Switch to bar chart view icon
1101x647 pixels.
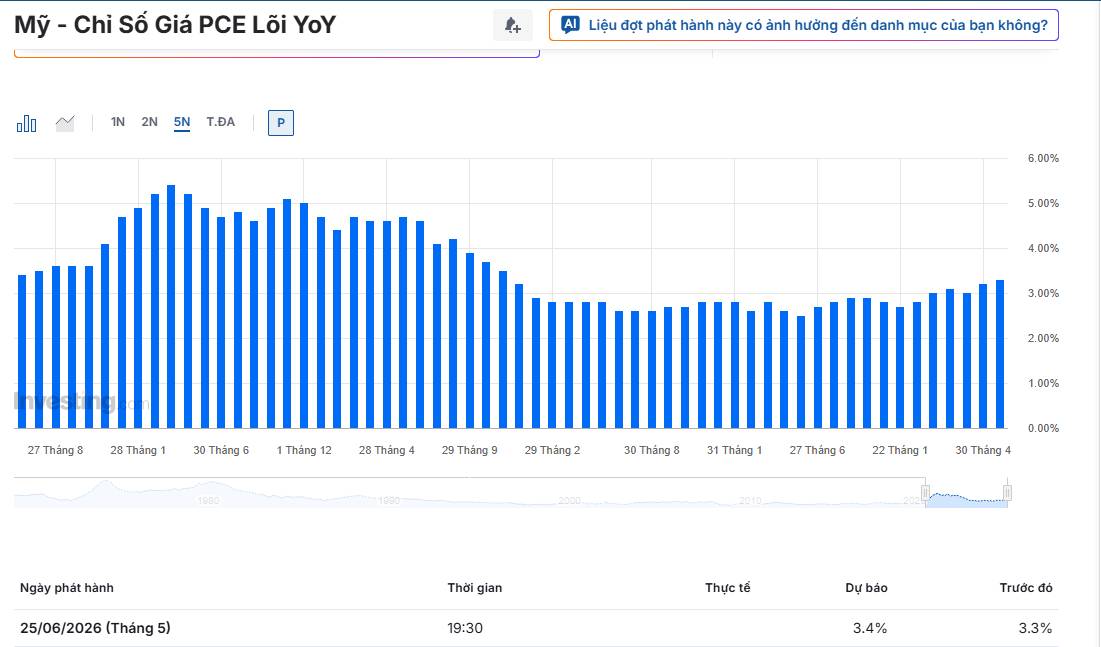click(27, 124)
